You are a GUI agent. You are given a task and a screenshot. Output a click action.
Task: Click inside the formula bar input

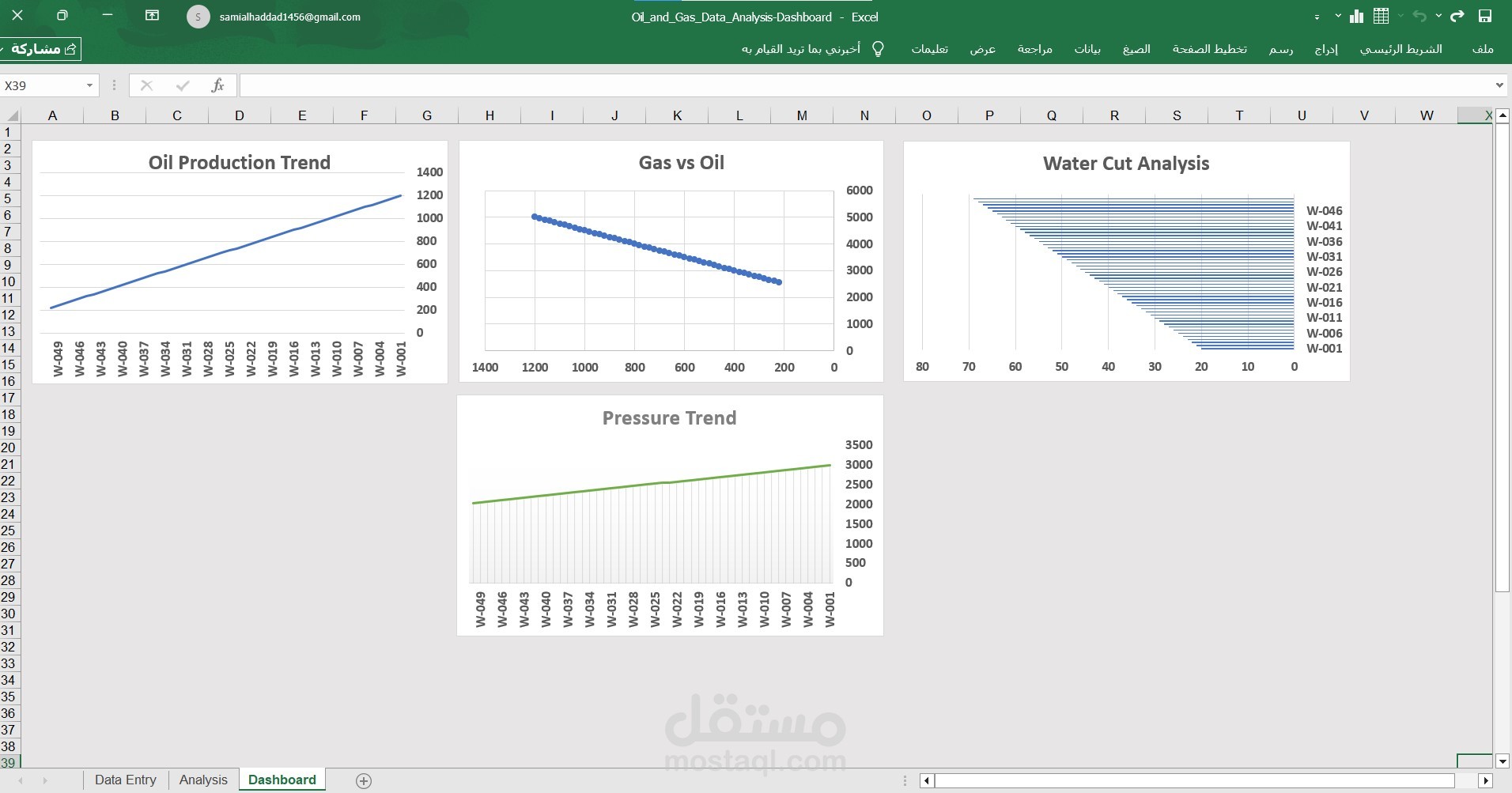[x=865, y=85]
